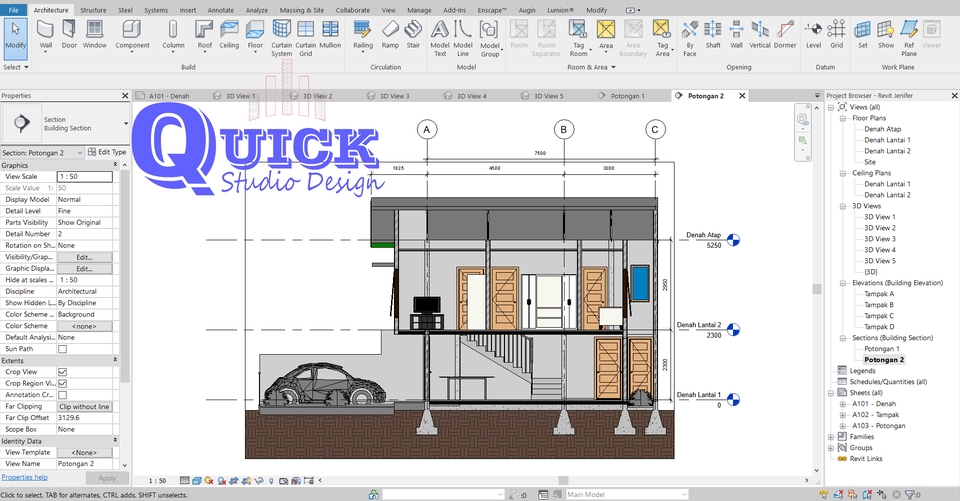Activate the Ramp tool
The height and width of the screenshot is (501, 960).
click(390, 34)
